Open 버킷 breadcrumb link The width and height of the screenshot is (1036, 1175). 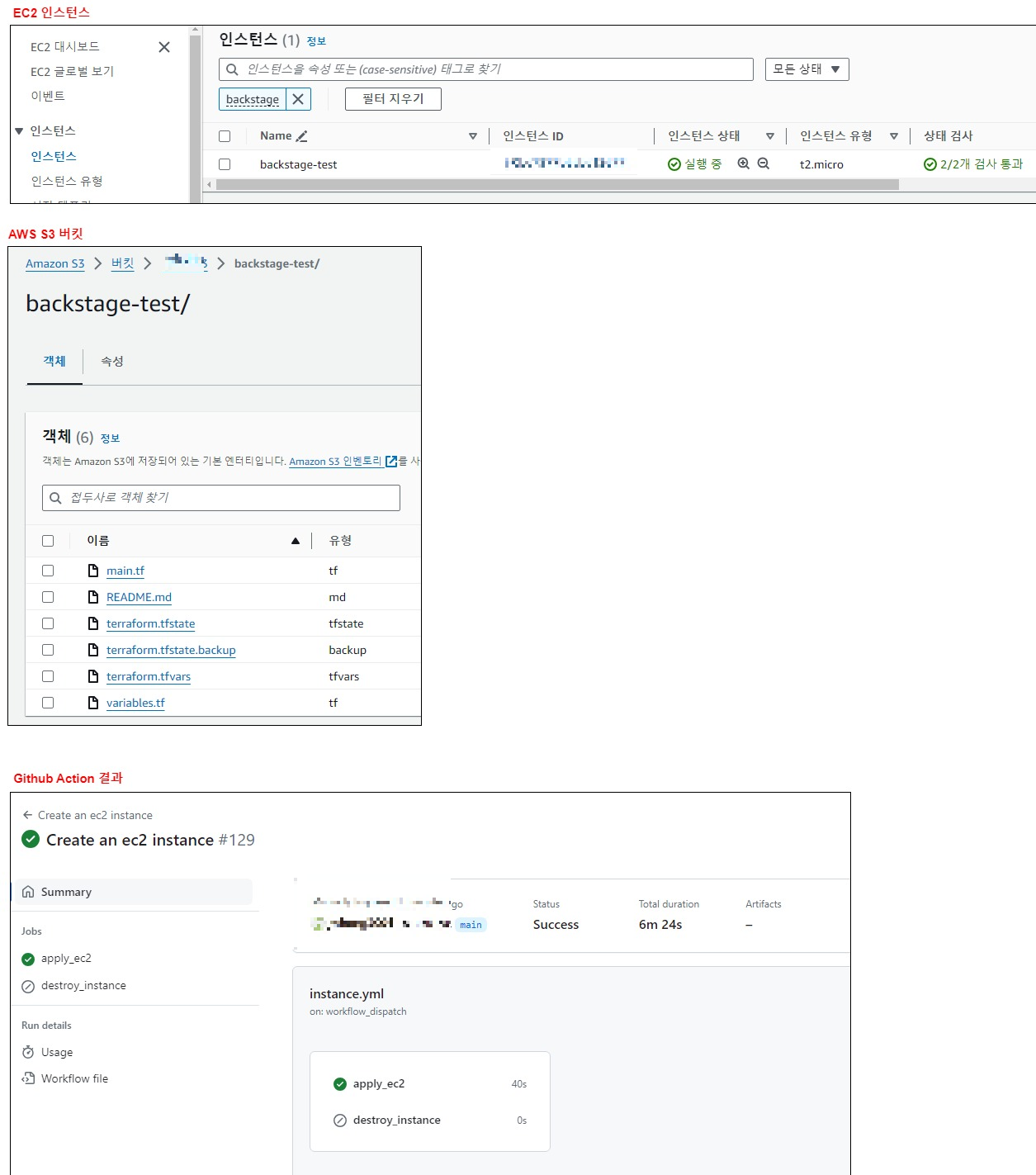coord(123,263)
